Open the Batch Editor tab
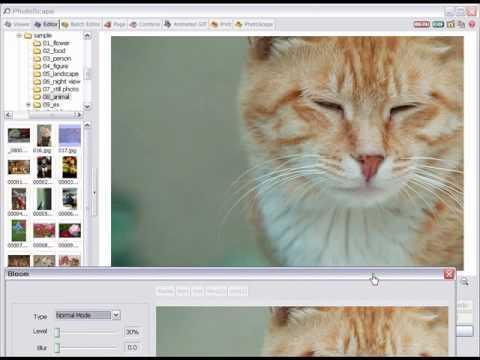The width and height of the screenshot is (480, 360). tap(81, 24)
